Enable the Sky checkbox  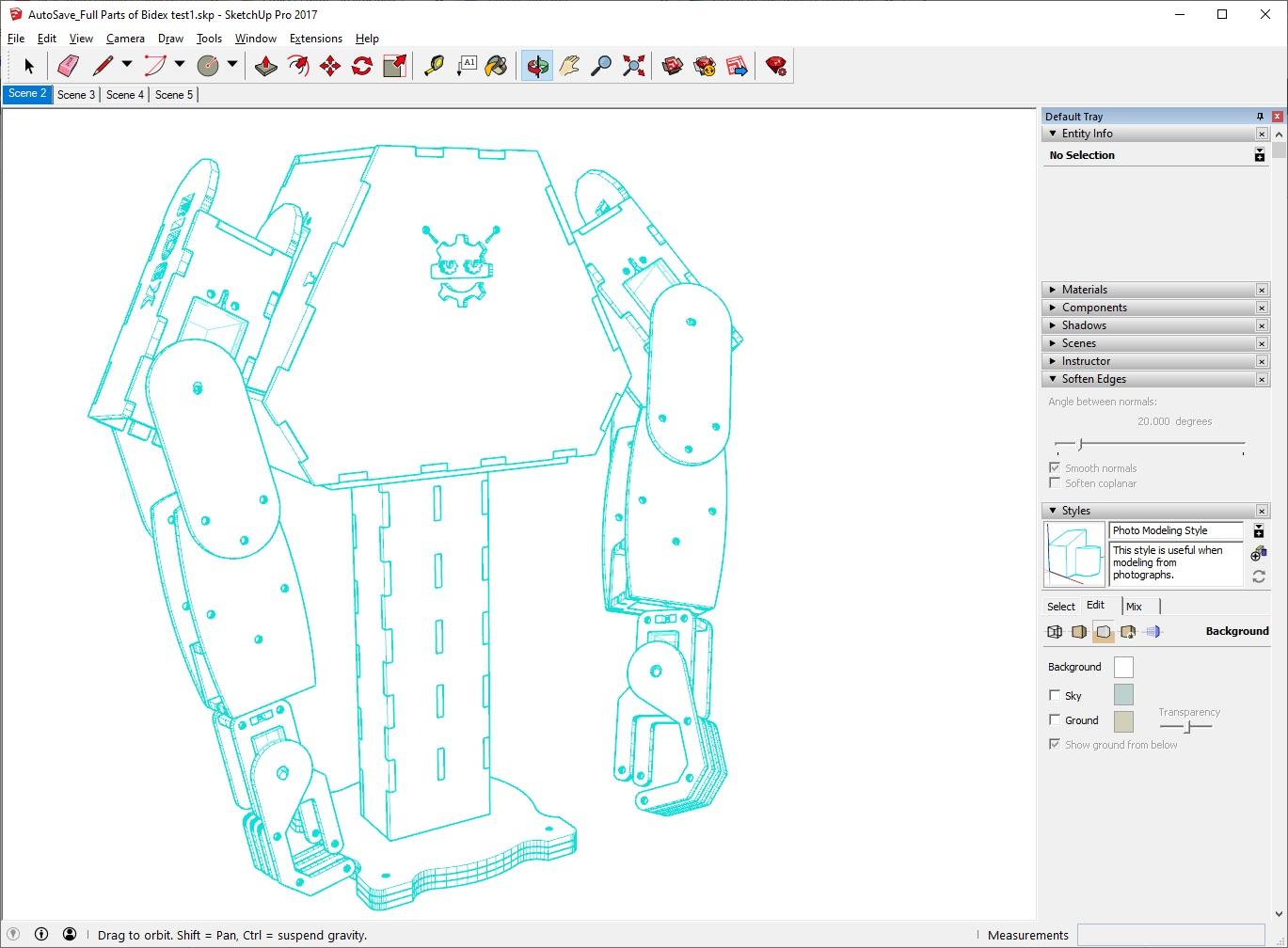point(1055,695)
